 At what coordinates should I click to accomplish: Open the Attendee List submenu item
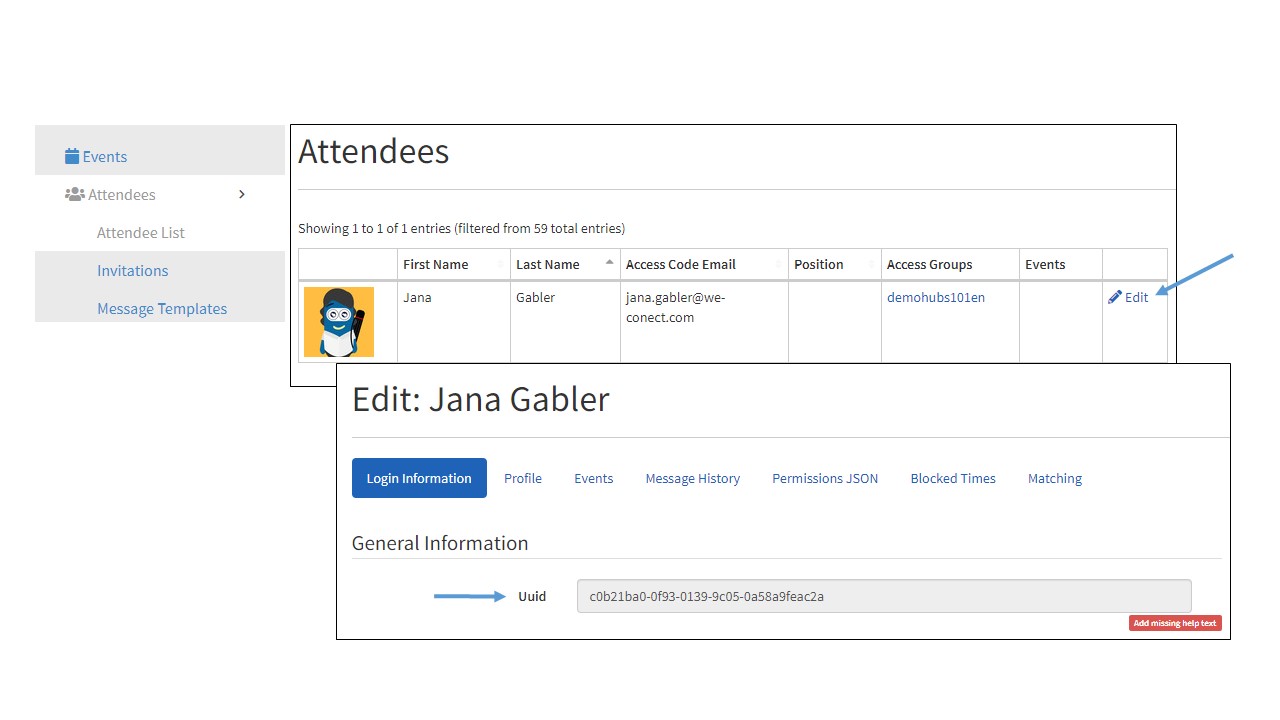[141, 232]
